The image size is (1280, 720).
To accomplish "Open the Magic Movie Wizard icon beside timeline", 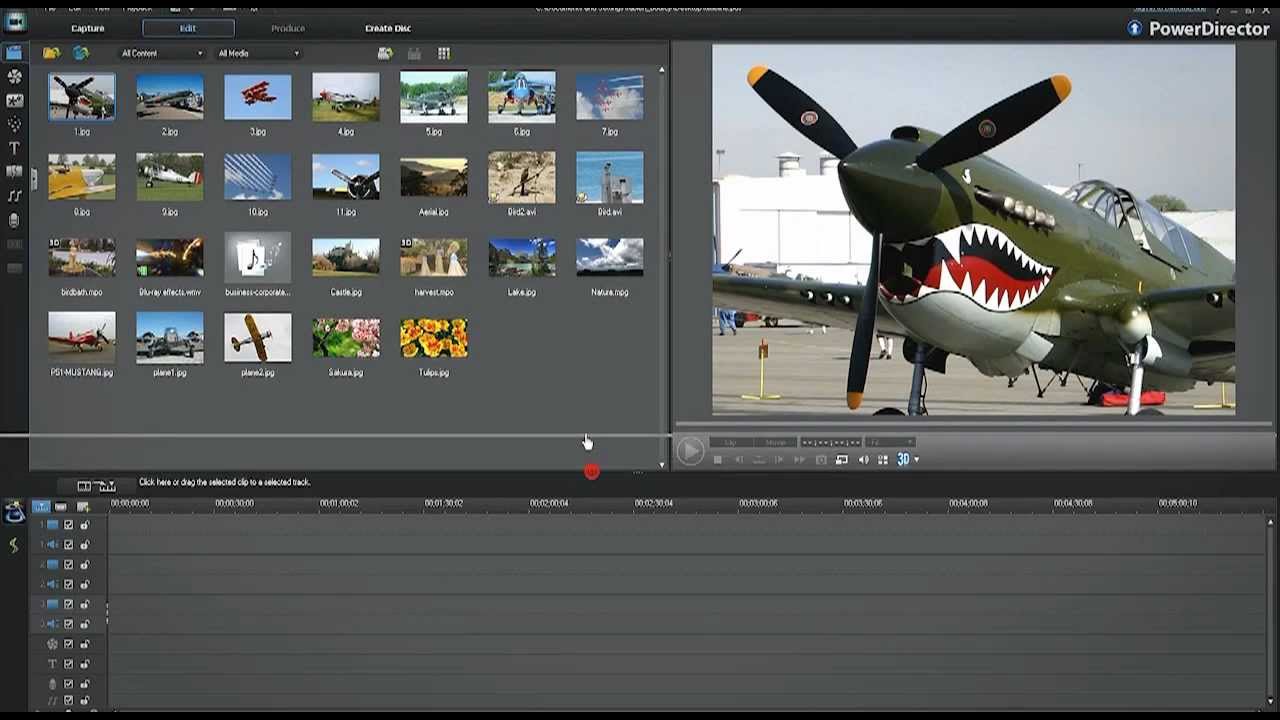I will (14, 513).
